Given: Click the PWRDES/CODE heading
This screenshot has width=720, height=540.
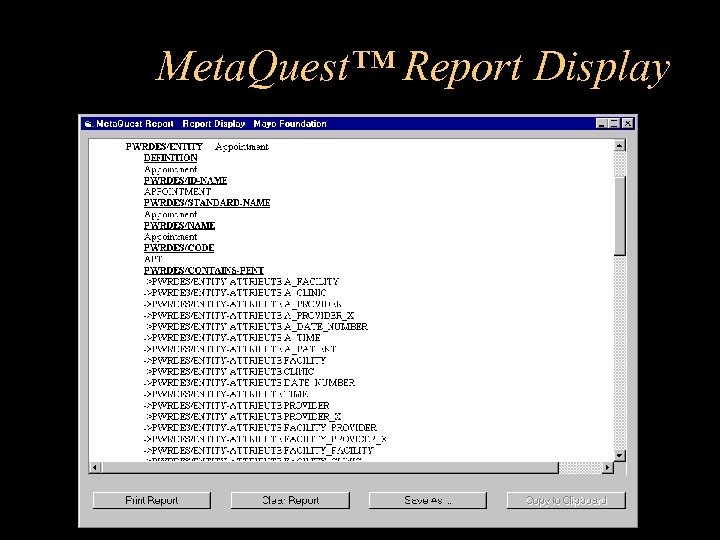Looking at the screenshot, I should (179, 248).
